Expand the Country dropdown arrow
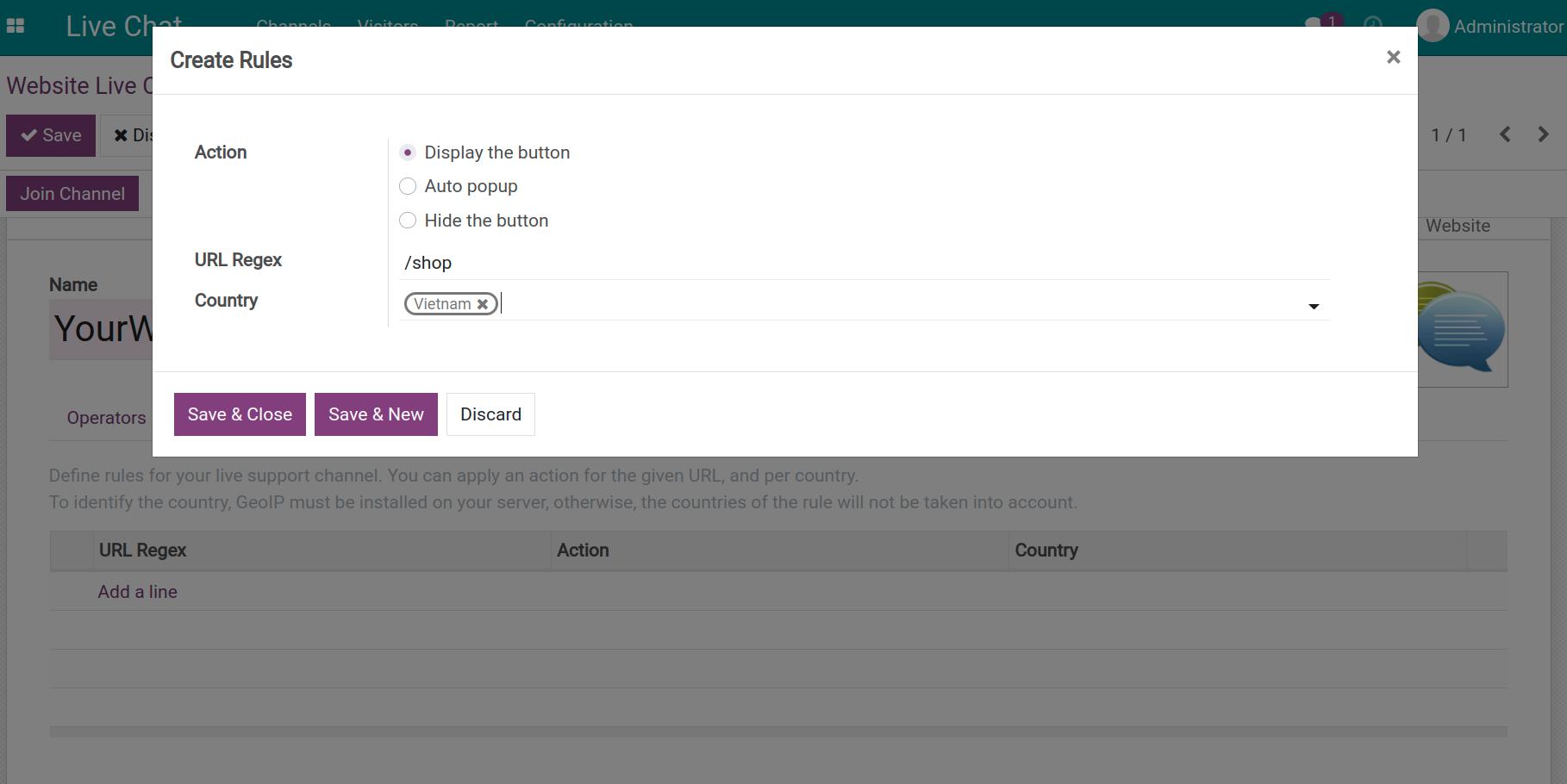The height and width of the screenshot is (784, 1567). pyautogui.click(x=1314, y=306)
